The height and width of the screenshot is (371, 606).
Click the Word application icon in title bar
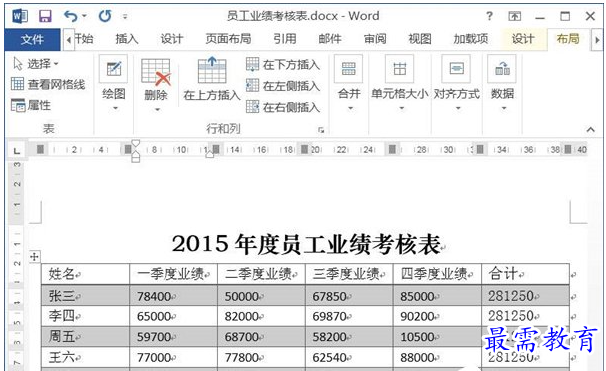tap(20, 16)
